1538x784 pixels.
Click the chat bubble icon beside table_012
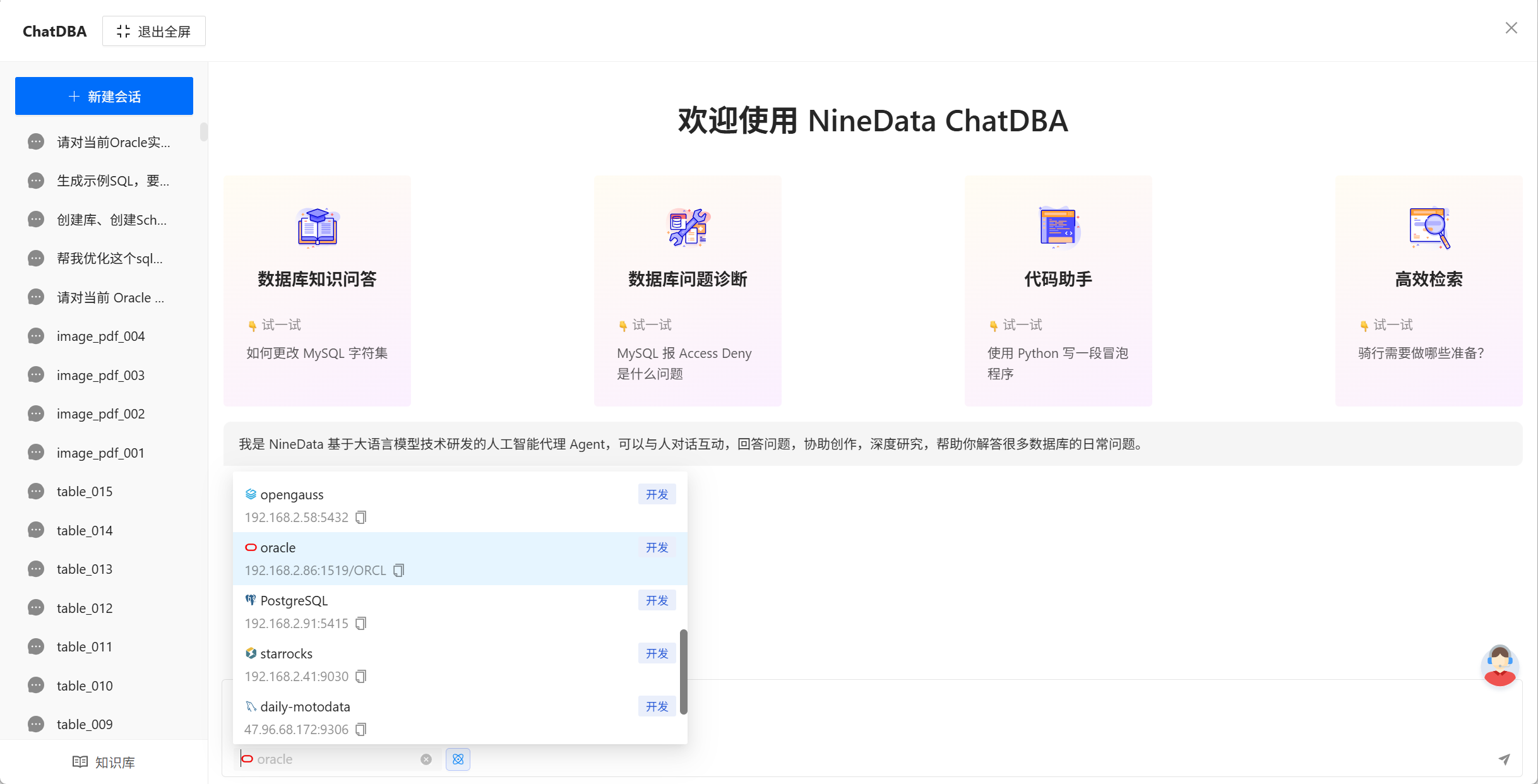point(36,608)
